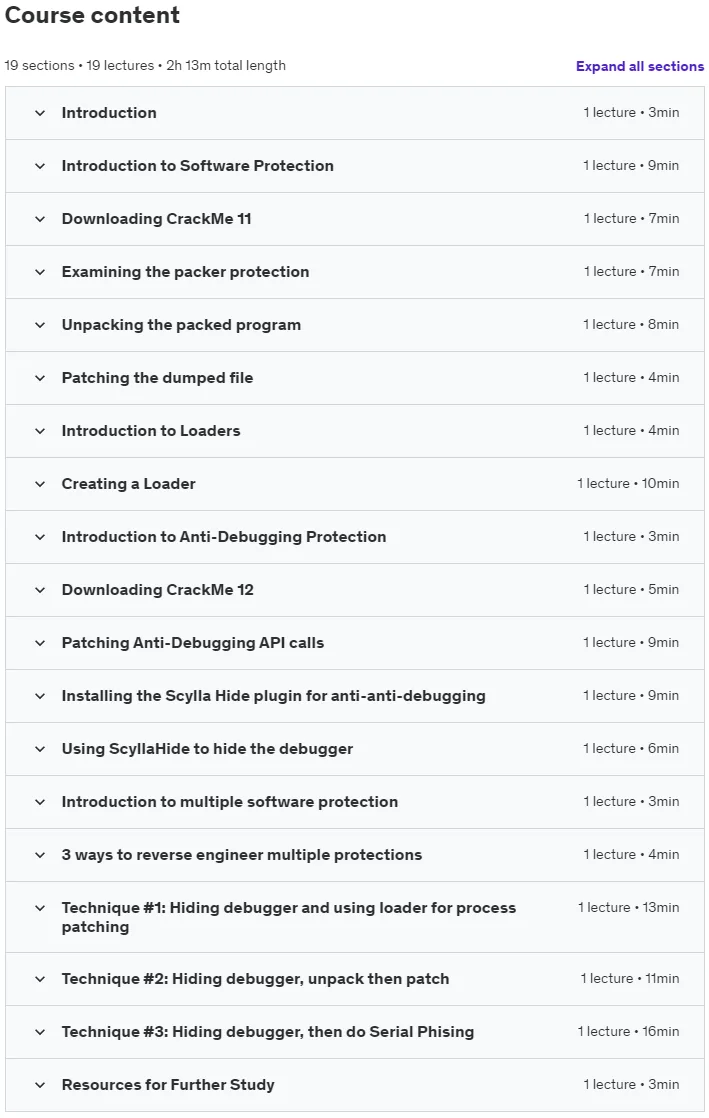Image resolution: width=709 pixels, height=1118 pixels.
Task: Open Introduction to multiple software protection title
Action: [230, 801]
